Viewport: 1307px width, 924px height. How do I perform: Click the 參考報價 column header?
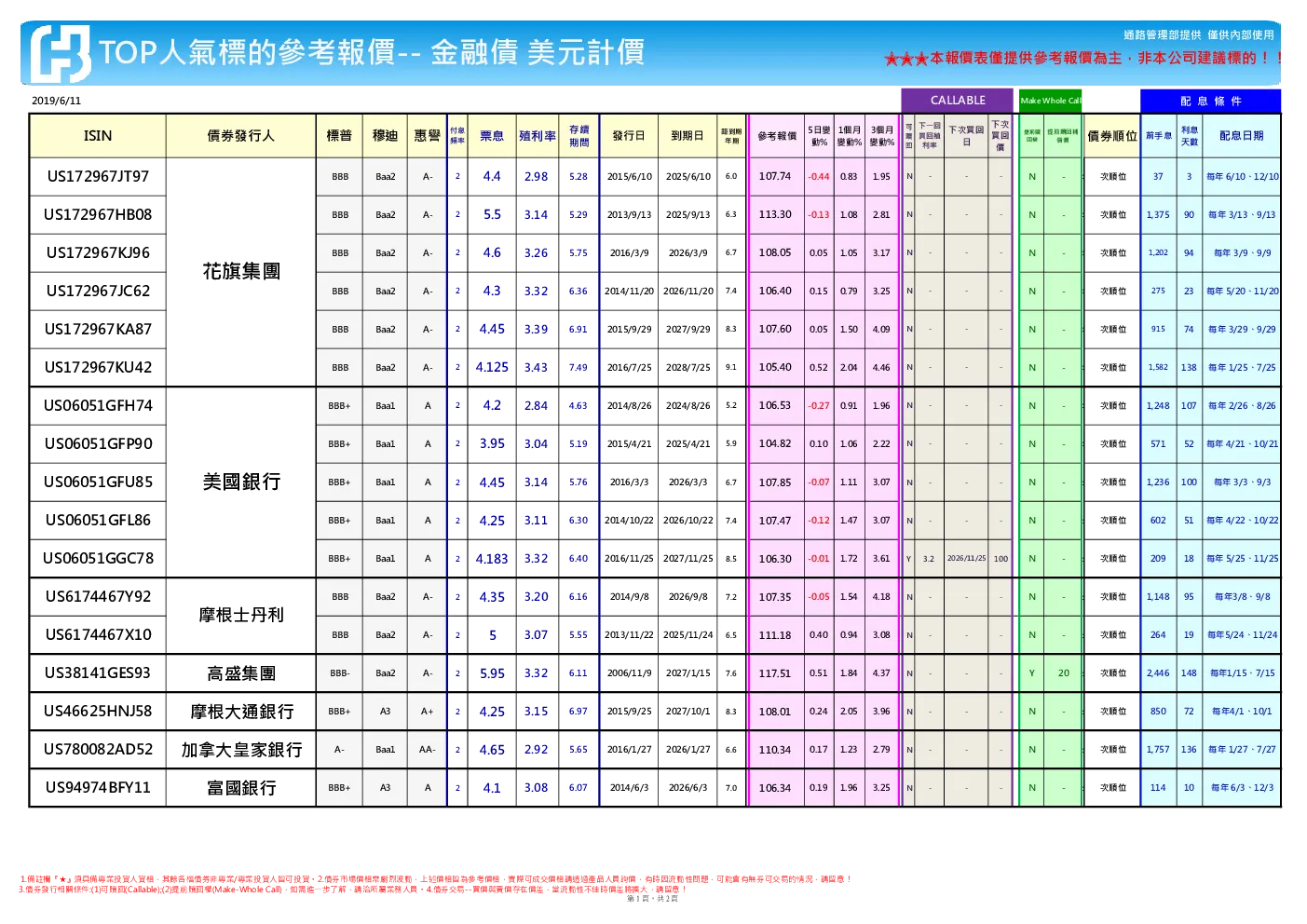click(776, 136)
